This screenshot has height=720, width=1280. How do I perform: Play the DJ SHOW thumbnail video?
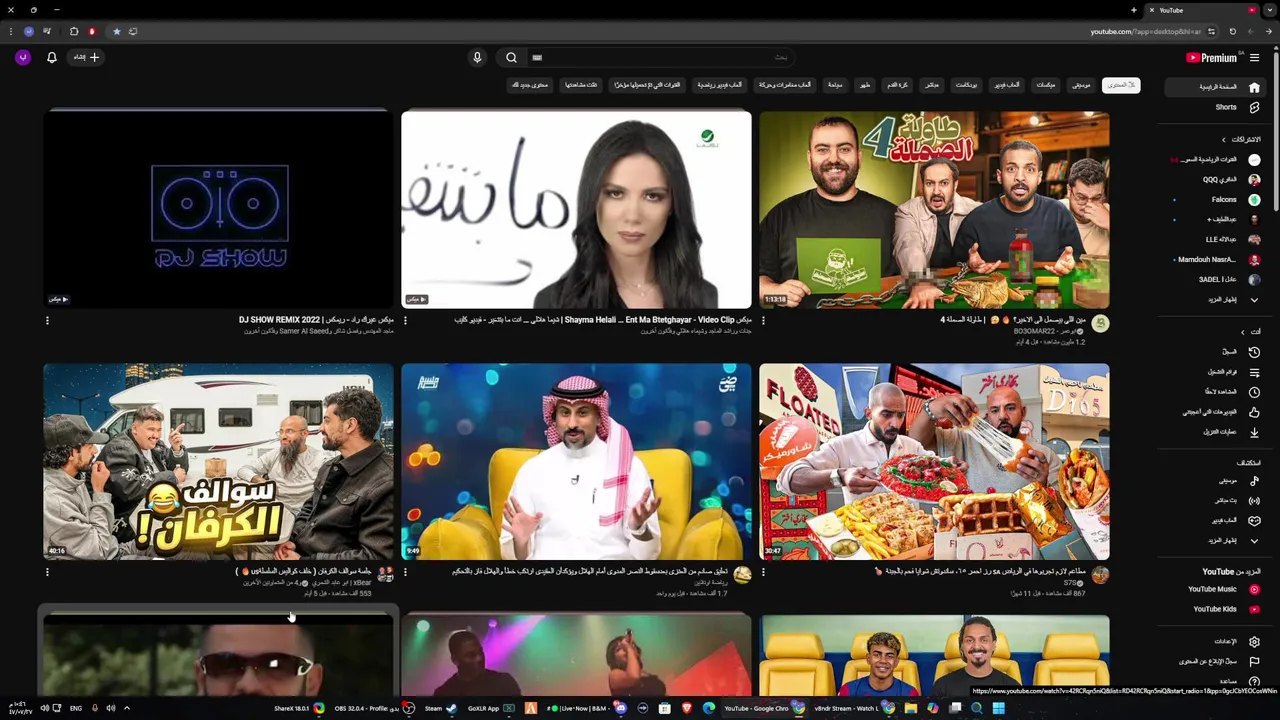coord(218,210)
